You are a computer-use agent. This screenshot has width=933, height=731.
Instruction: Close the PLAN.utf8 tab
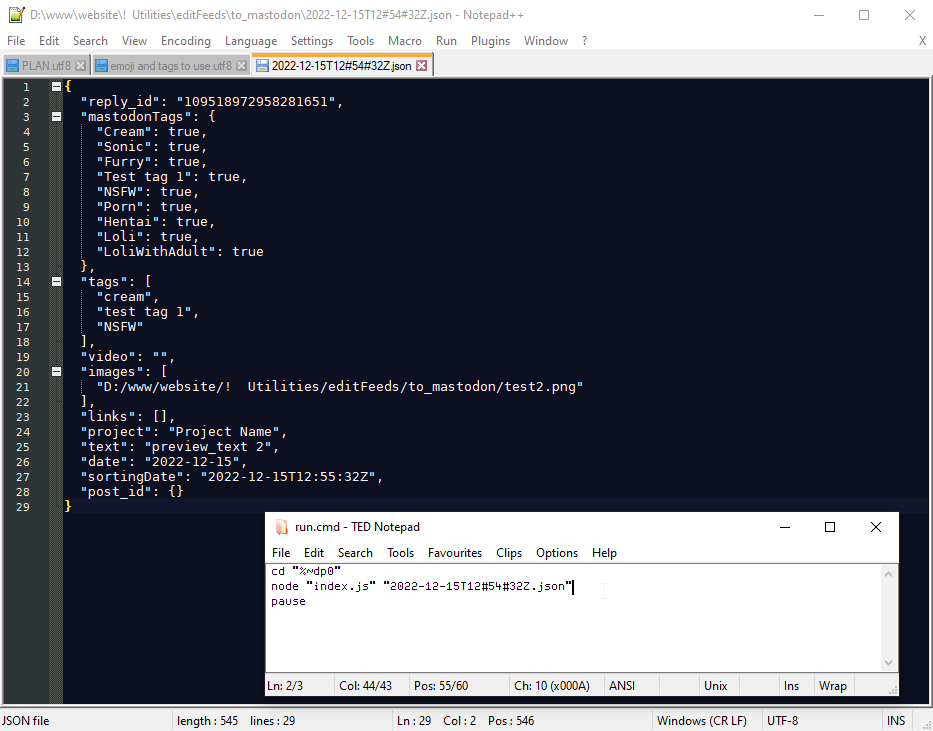click(81, 66)
